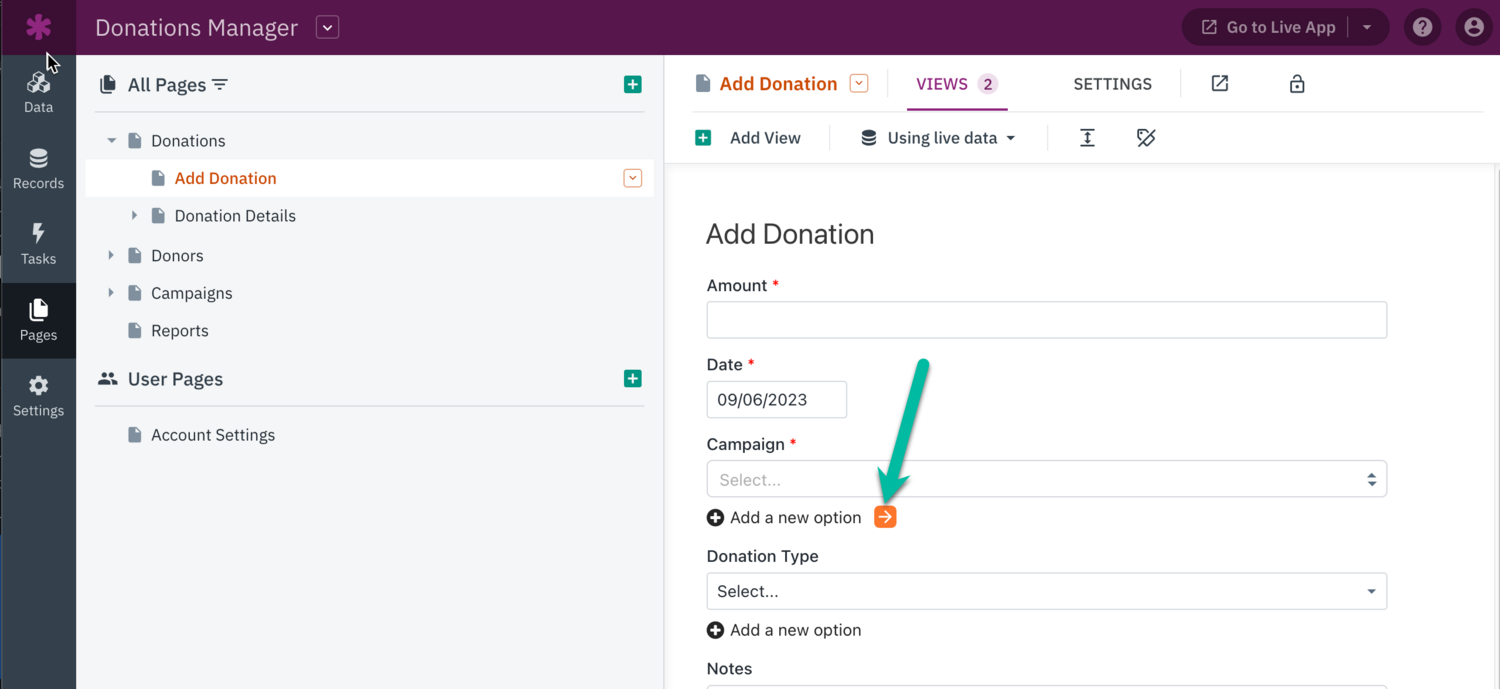Open Tasks from the sidebar
This screenshot has height=689, width=1500.
(x=38, y=244)
